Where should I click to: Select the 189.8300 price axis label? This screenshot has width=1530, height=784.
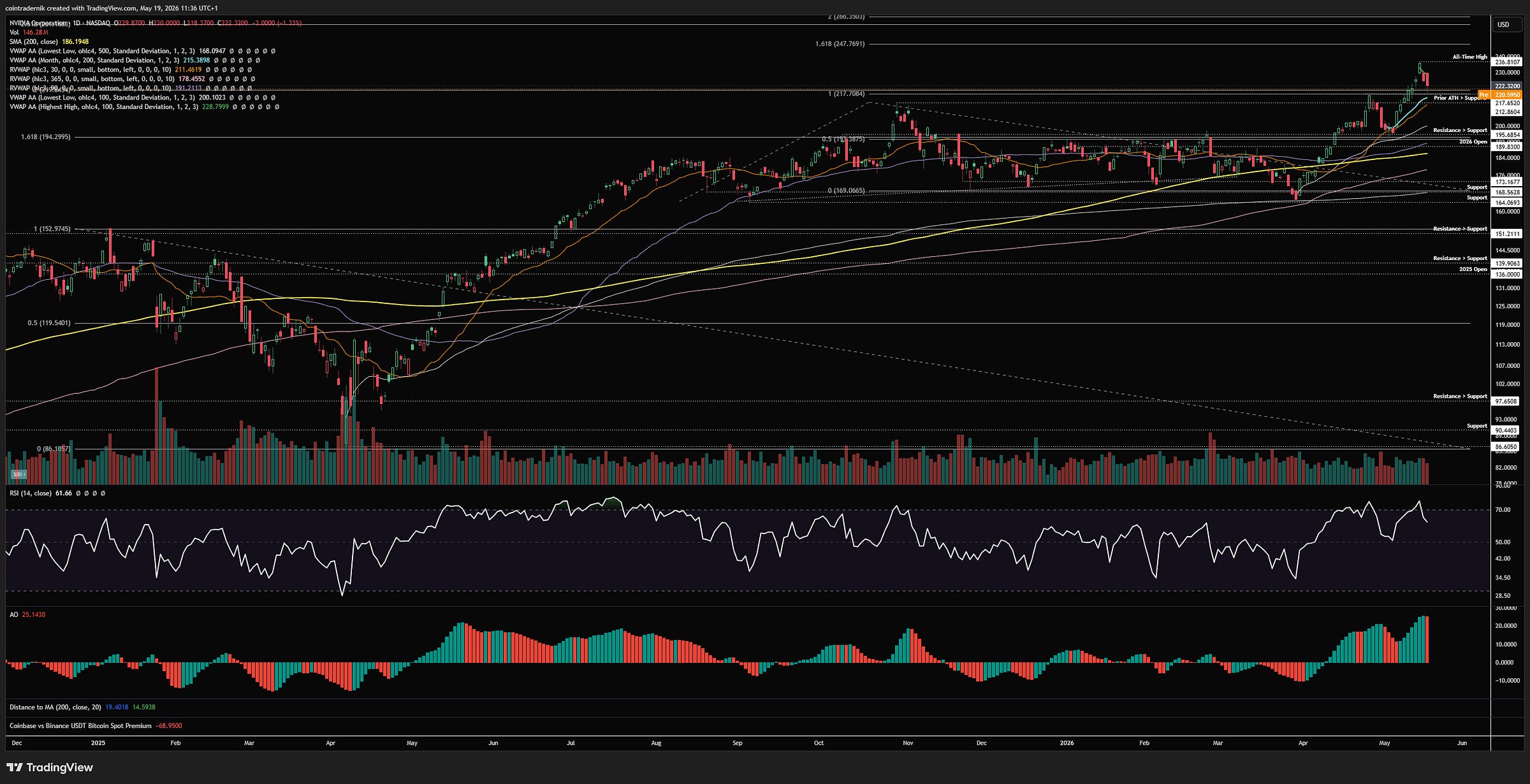[x=1508, y=147]
